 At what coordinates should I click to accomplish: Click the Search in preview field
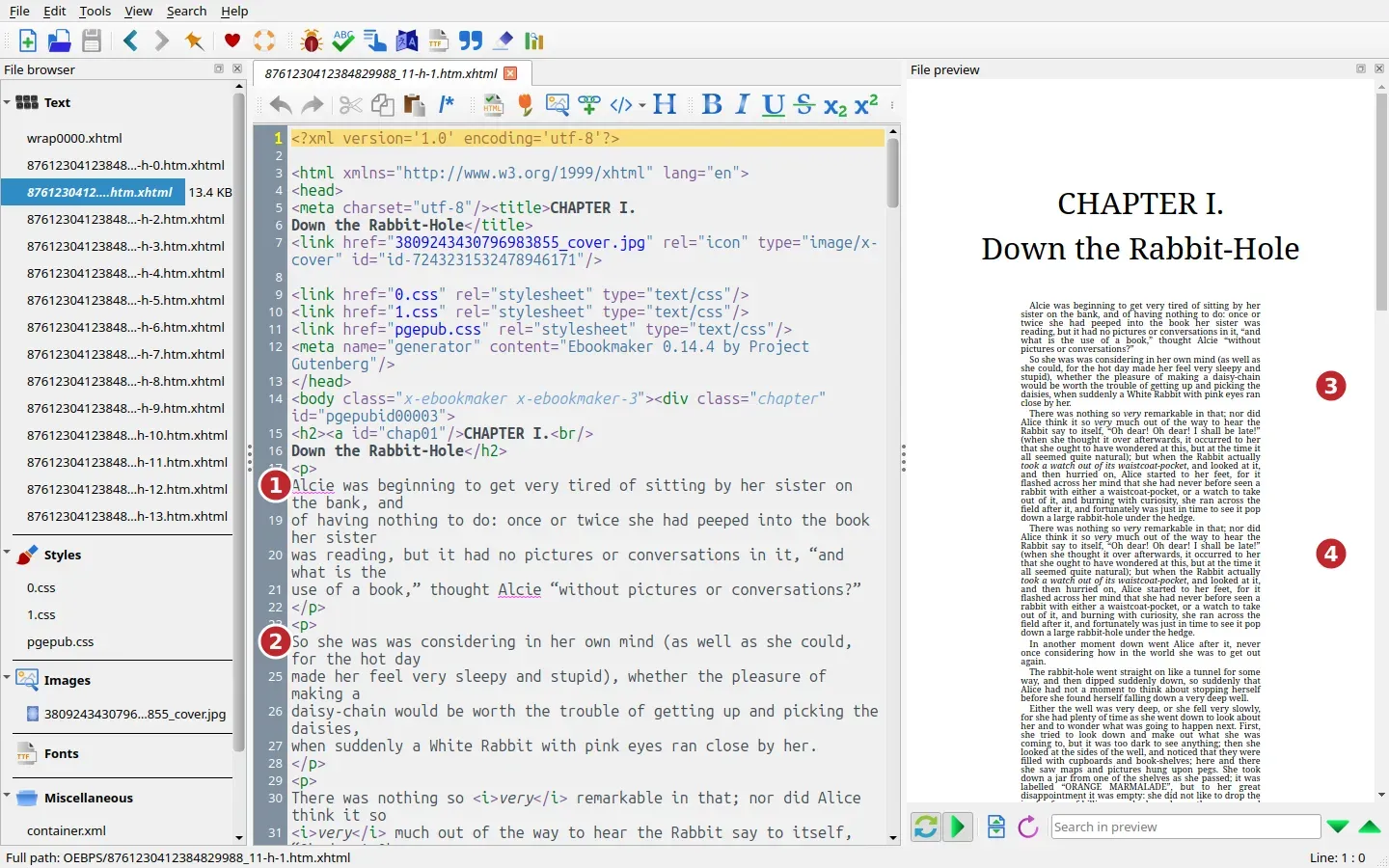[x=1185, y=827]
